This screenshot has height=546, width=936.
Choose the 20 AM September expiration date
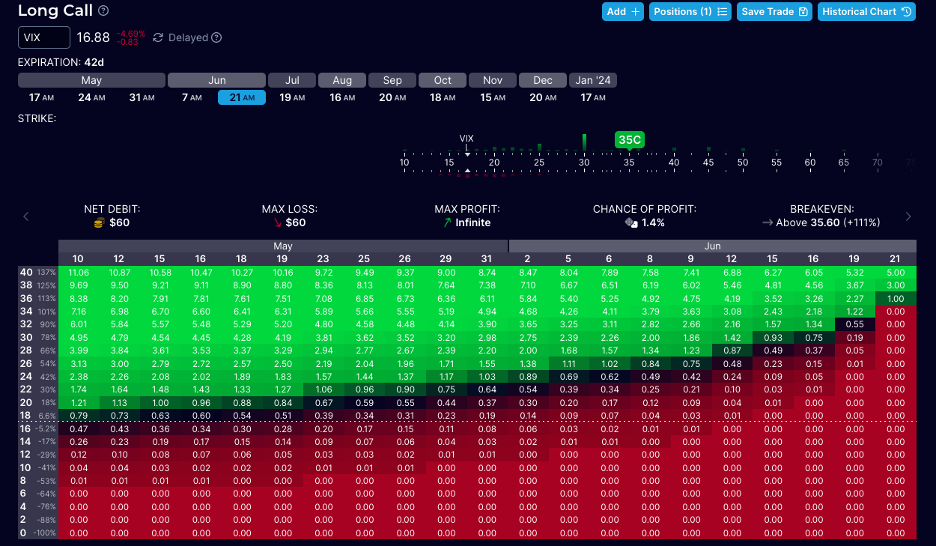[x=392, y=97]
